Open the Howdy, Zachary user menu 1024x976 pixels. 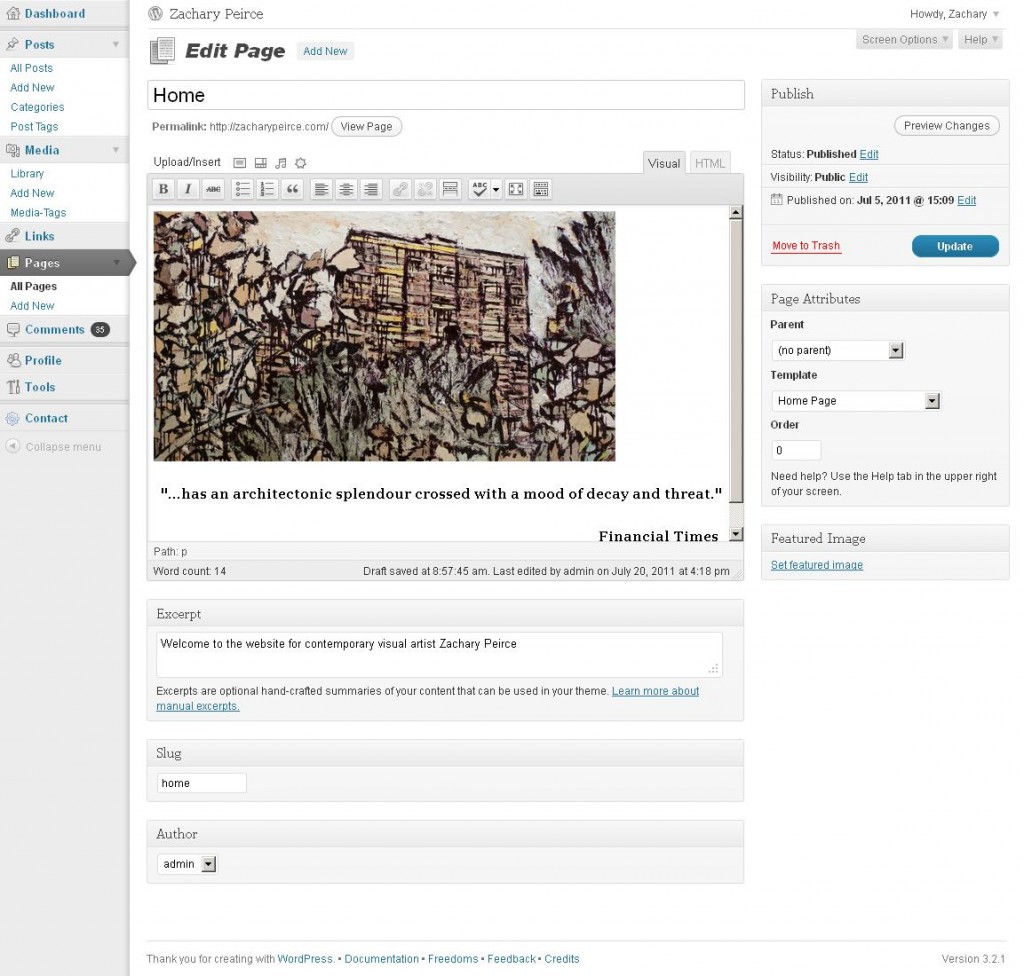[954, 14]
